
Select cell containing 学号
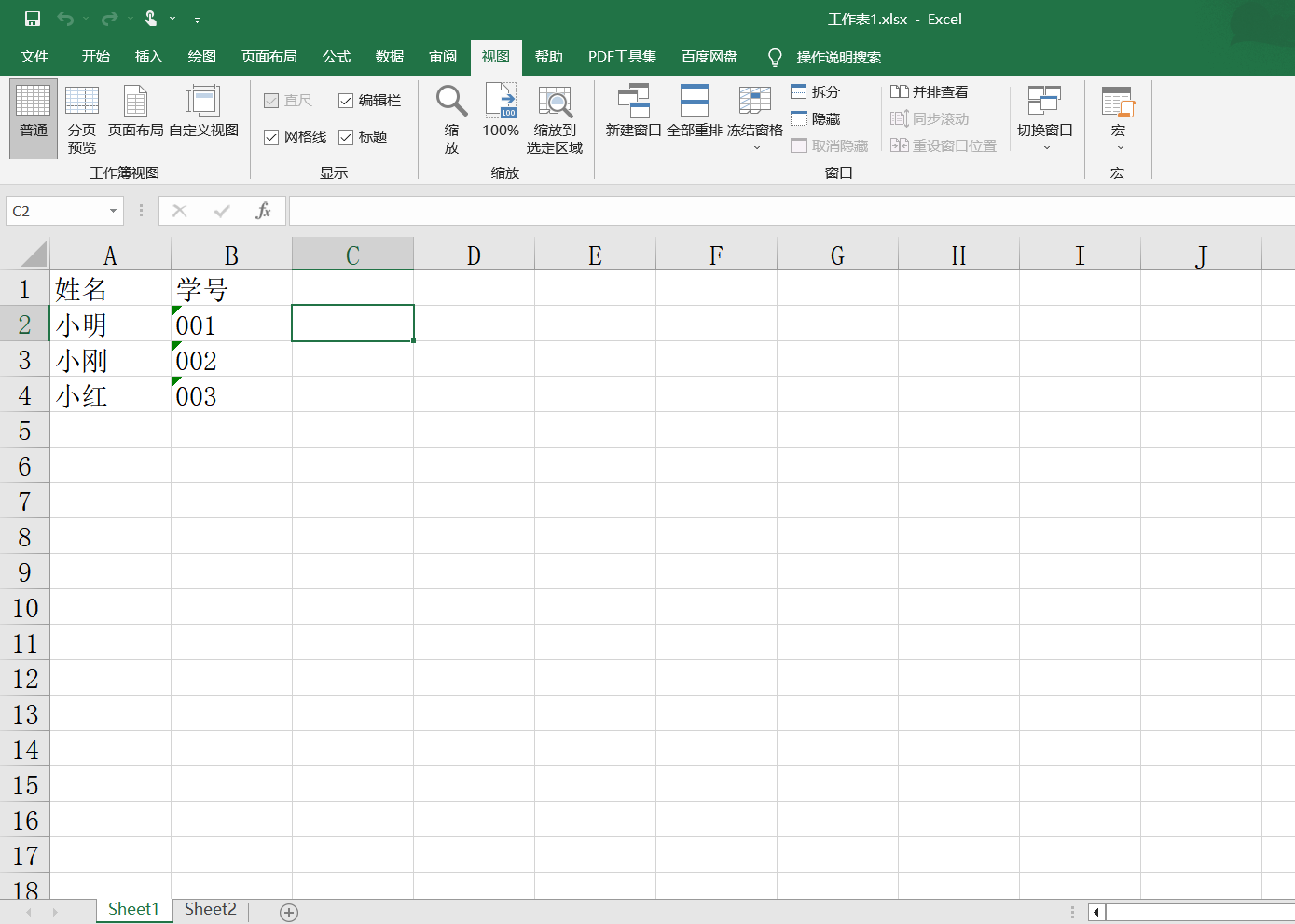[231, 288]
